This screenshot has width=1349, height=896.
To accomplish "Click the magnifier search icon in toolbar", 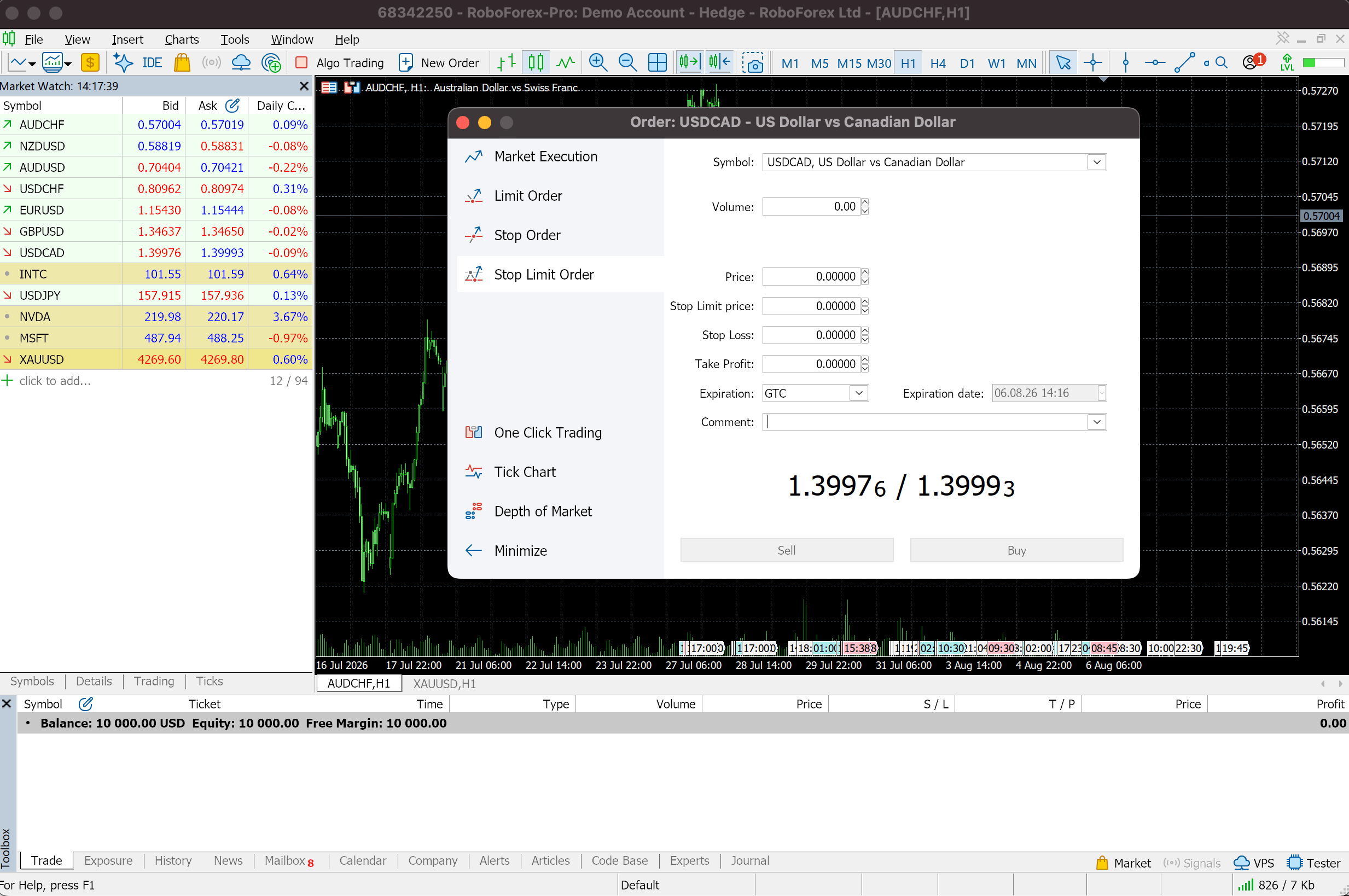I will (x=1220, y=62).
